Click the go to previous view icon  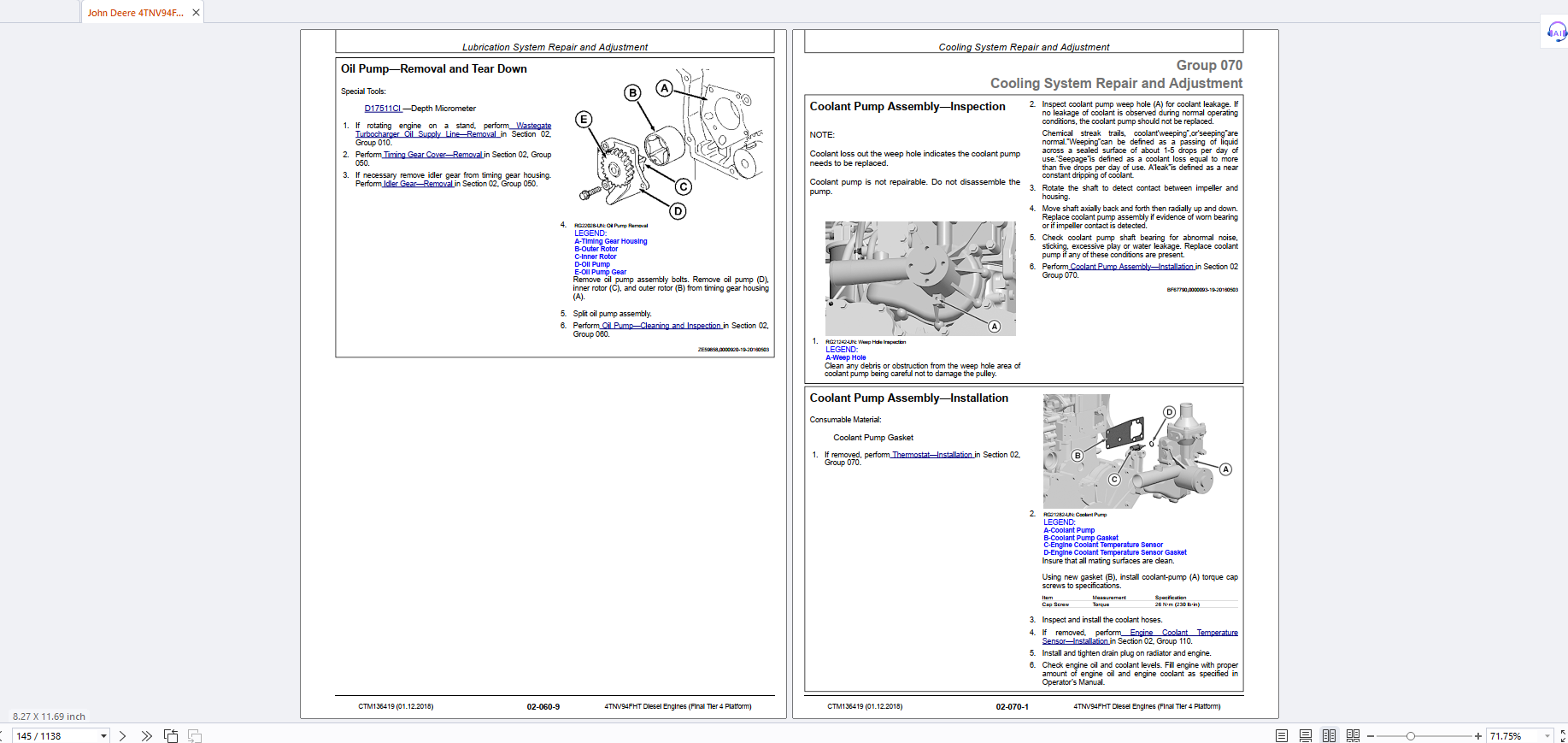(171, 736)
